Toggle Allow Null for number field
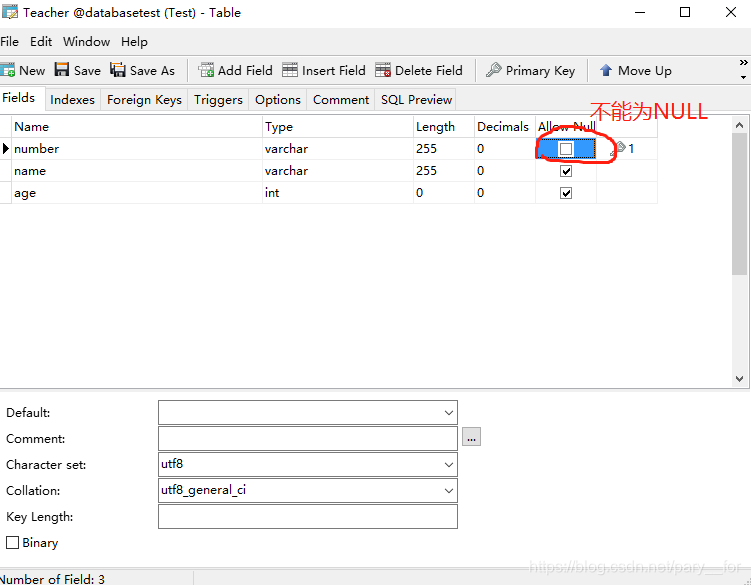The image size is (751, 585). tap(566, 149)
